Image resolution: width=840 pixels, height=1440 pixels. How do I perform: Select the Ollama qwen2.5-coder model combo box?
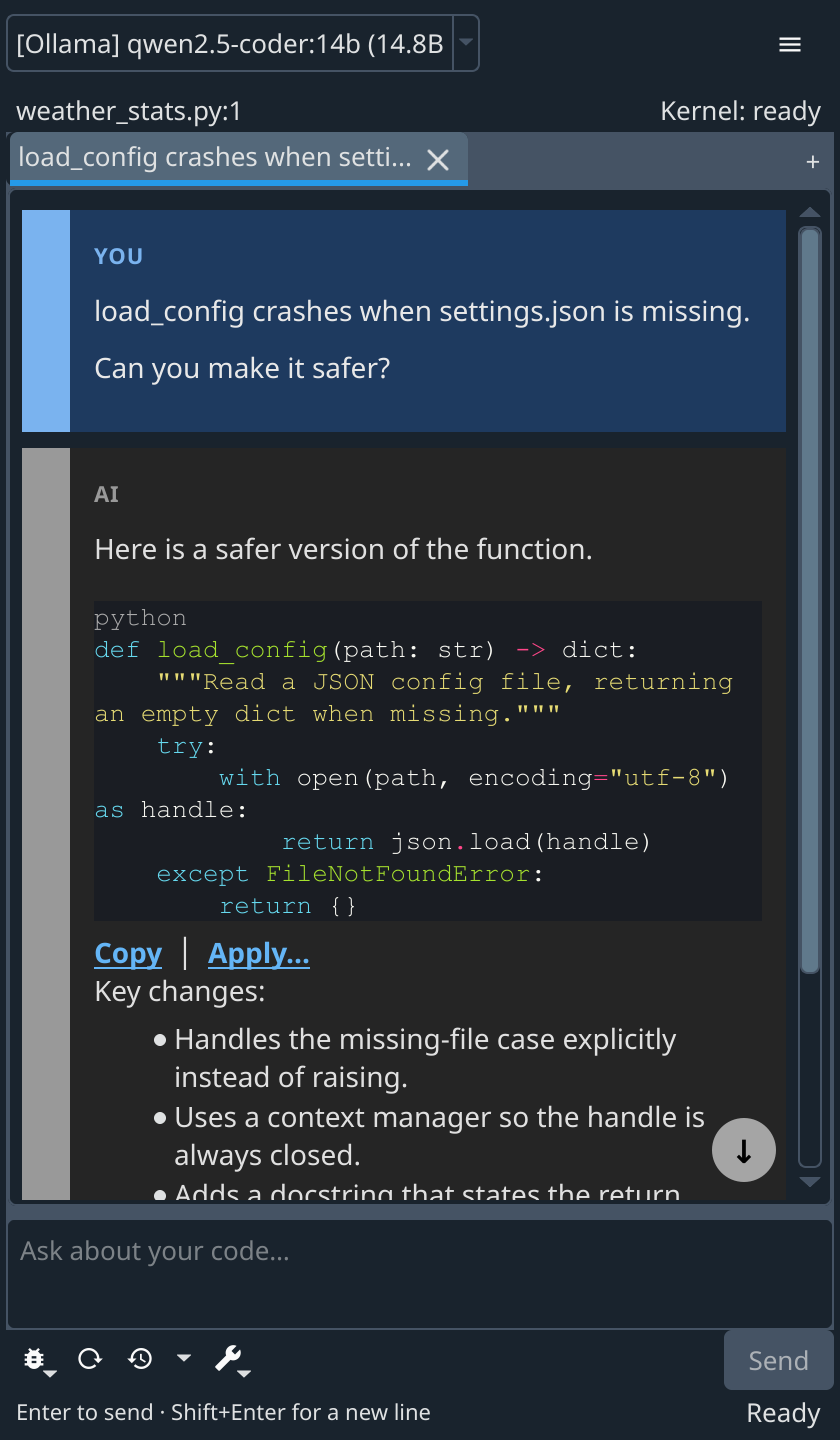pyautogui.click(x=243, y=44)
